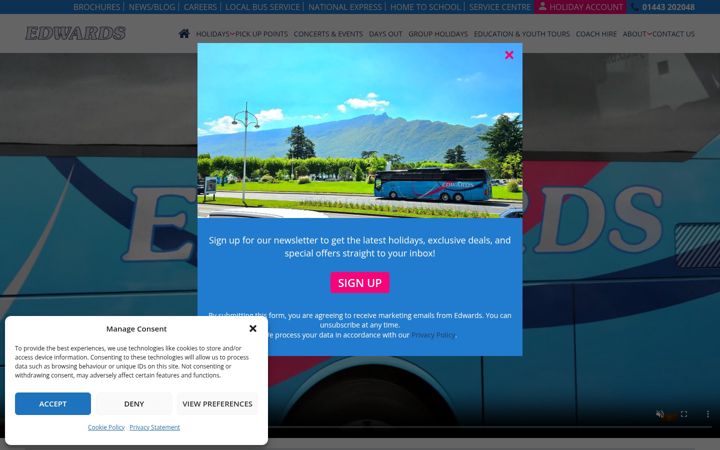Click the Edwards logo
This screenshot has width=720, height=450.
click(75, 33)
